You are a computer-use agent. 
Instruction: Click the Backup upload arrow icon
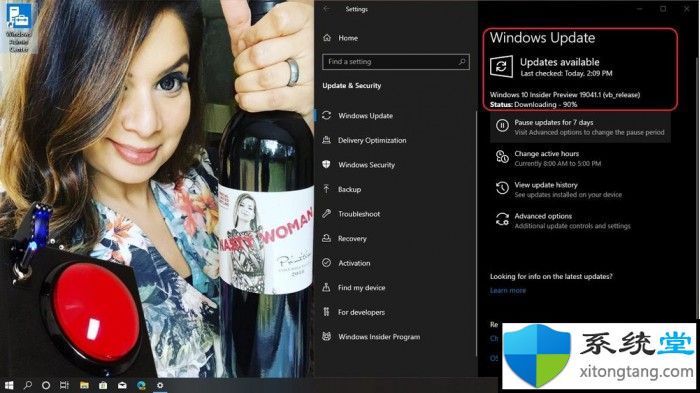pos(327,189)
